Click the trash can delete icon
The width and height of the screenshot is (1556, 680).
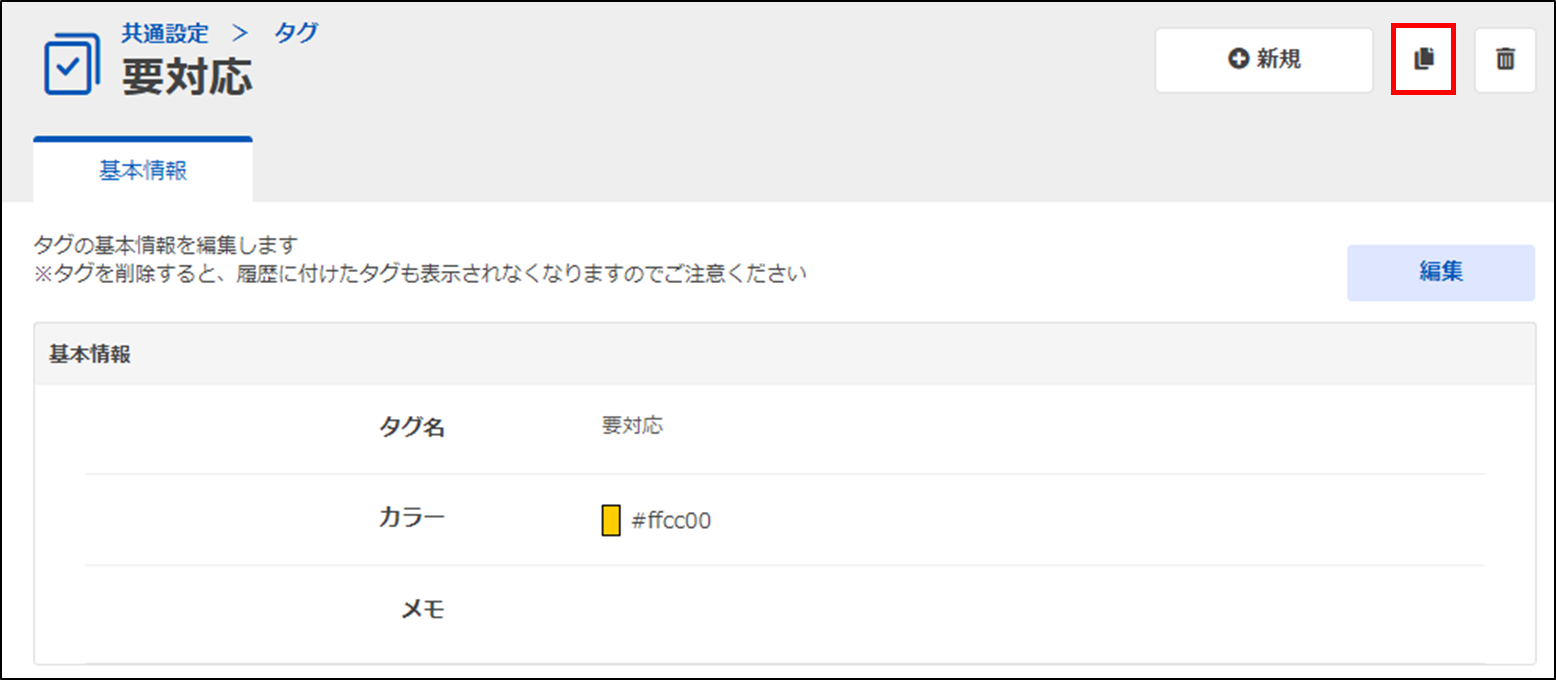(x=1505, y=60)
